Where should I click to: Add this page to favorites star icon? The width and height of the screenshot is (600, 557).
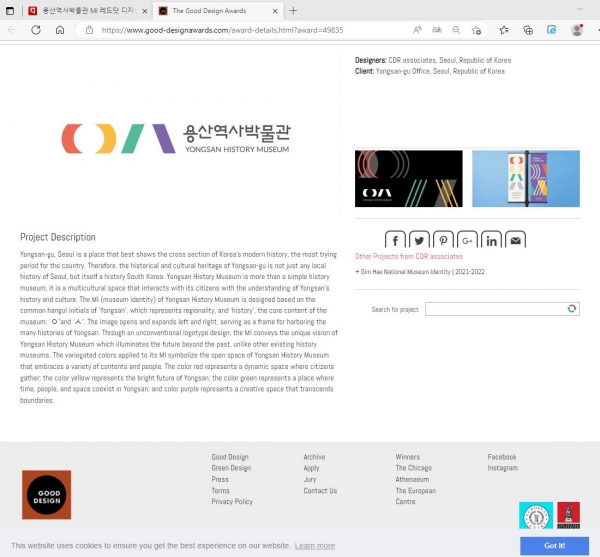(476, 30)
